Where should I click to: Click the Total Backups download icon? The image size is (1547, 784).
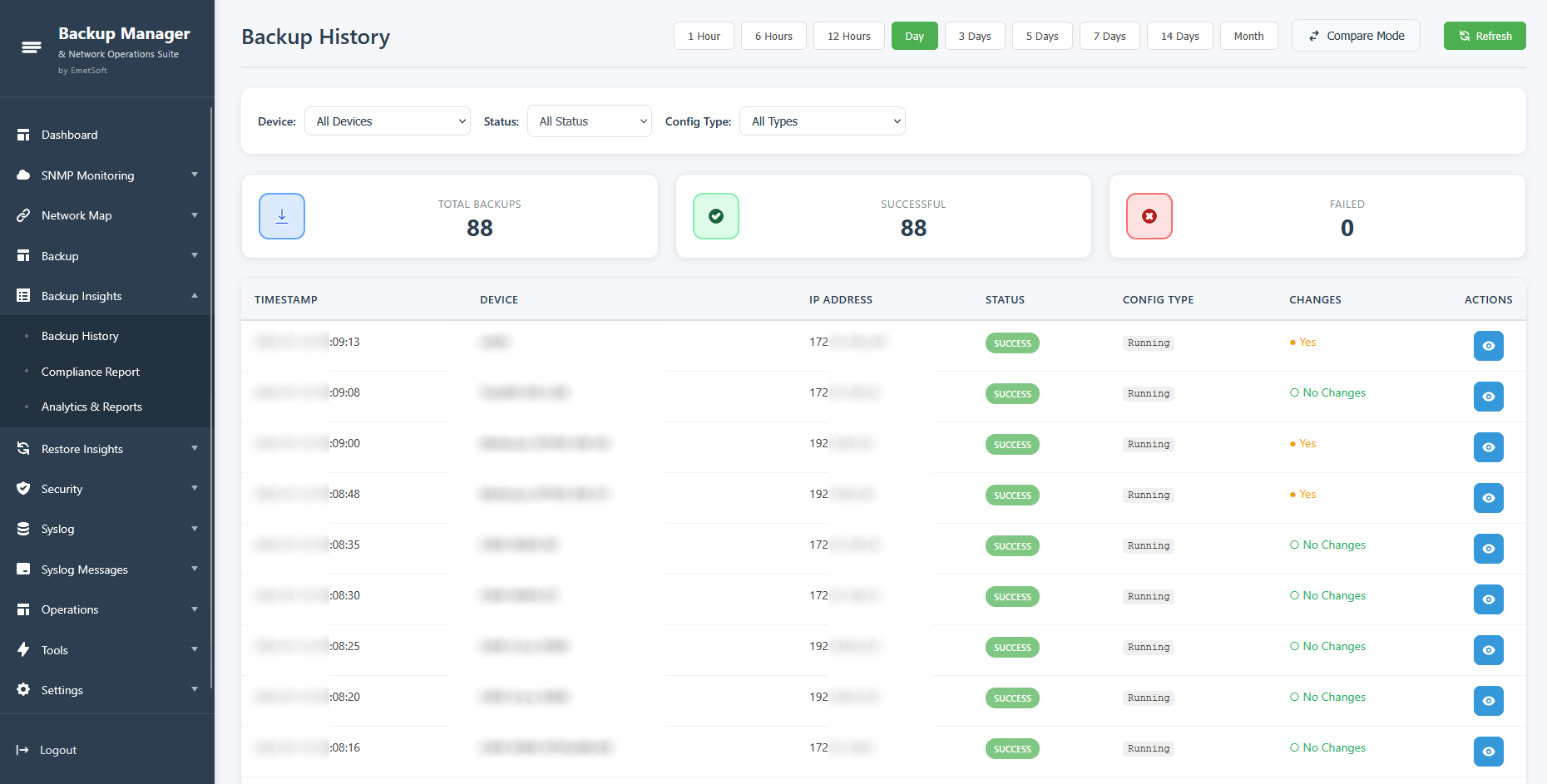pyautogui.click(x=282, y=216)
